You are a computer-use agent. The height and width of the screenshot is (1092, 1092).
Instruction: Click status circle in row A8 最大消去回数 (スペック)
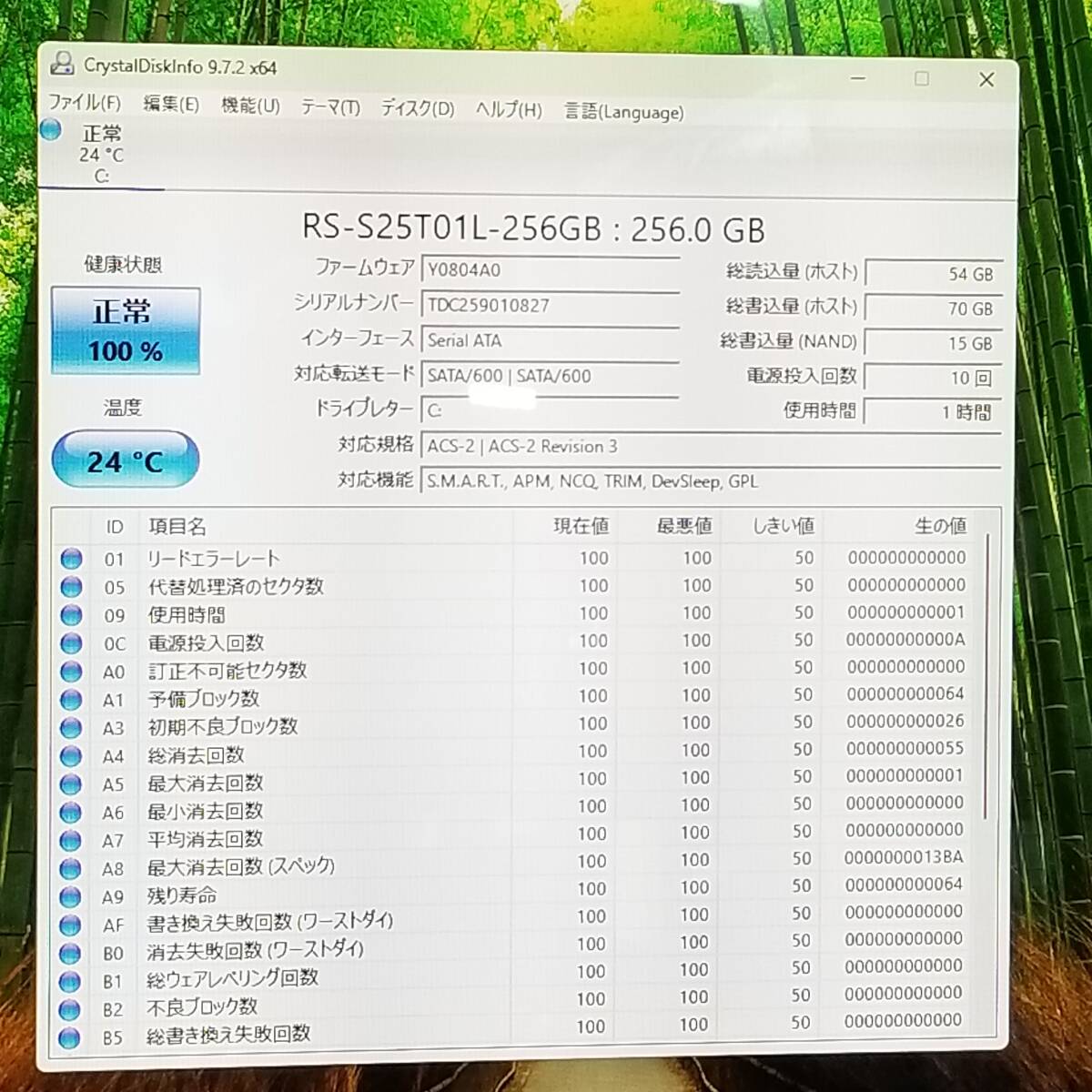(x=70, y=869)
